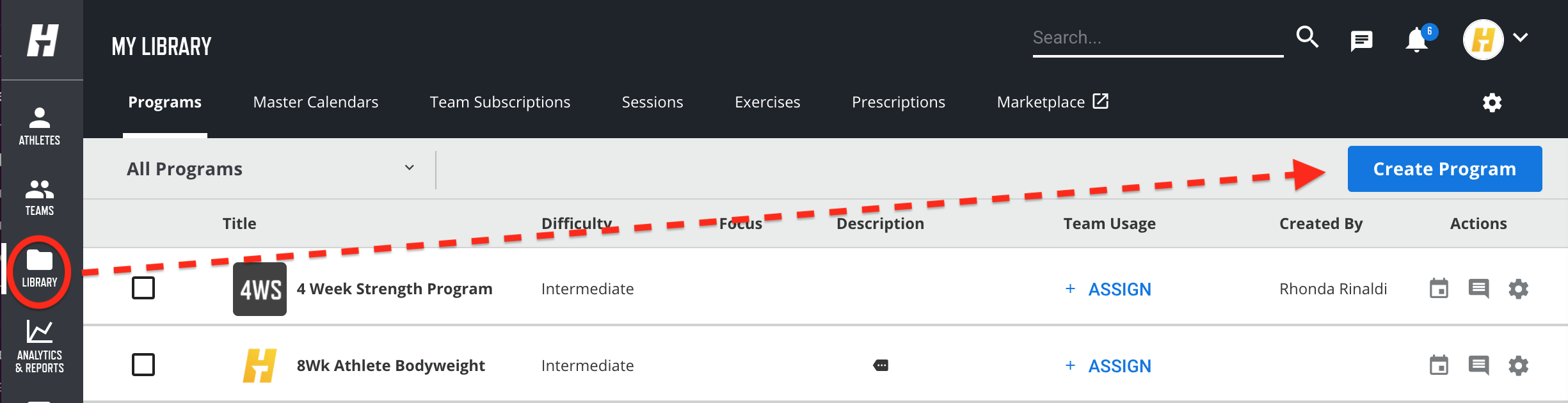Open settings gear for 4 Week Strength Program
1568x403 pixels.
pos(1518,288)
